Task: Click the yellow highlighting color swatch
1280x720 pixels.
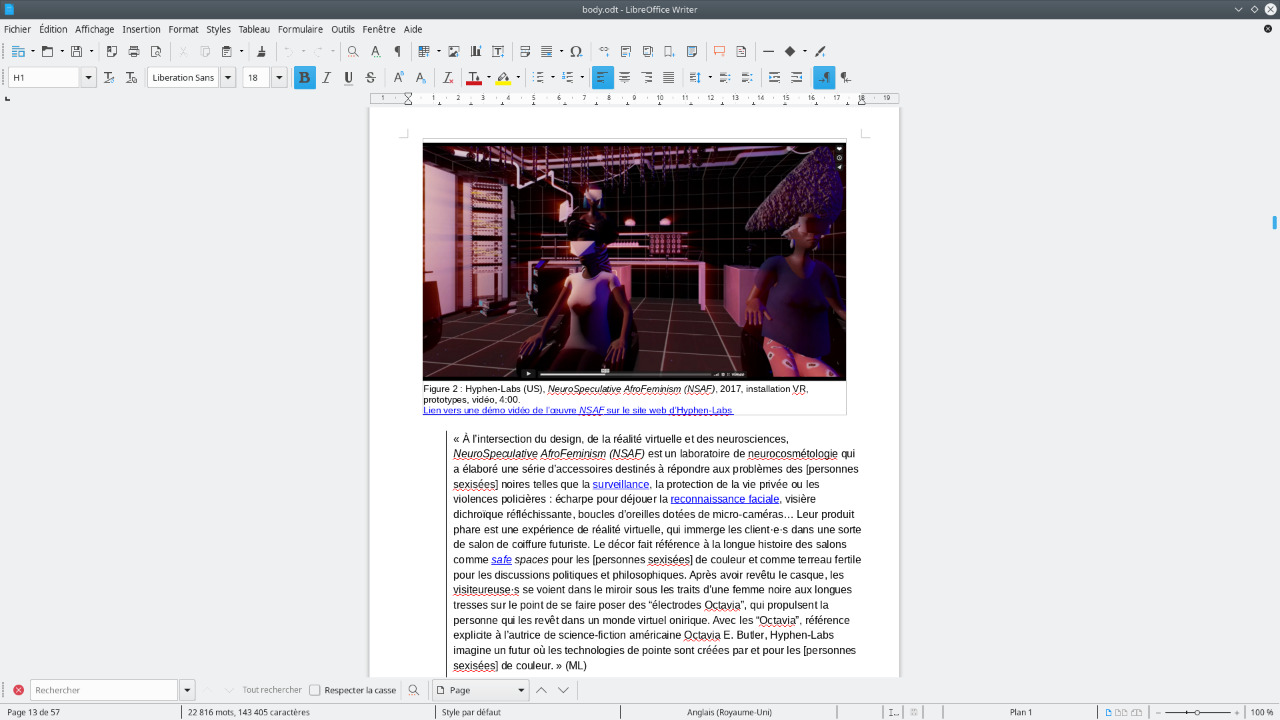Action: click(x=503, y=77)
